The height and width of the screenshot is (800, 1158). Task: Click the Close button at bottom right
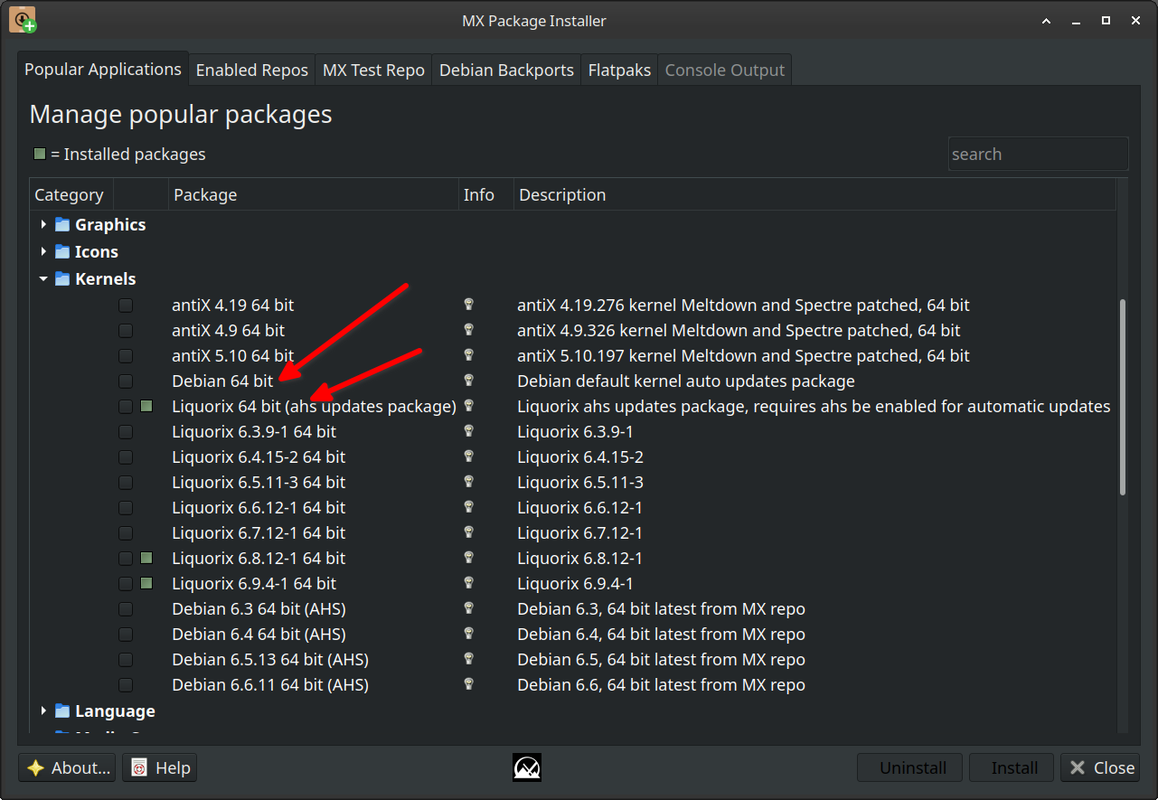(1100, 767)
